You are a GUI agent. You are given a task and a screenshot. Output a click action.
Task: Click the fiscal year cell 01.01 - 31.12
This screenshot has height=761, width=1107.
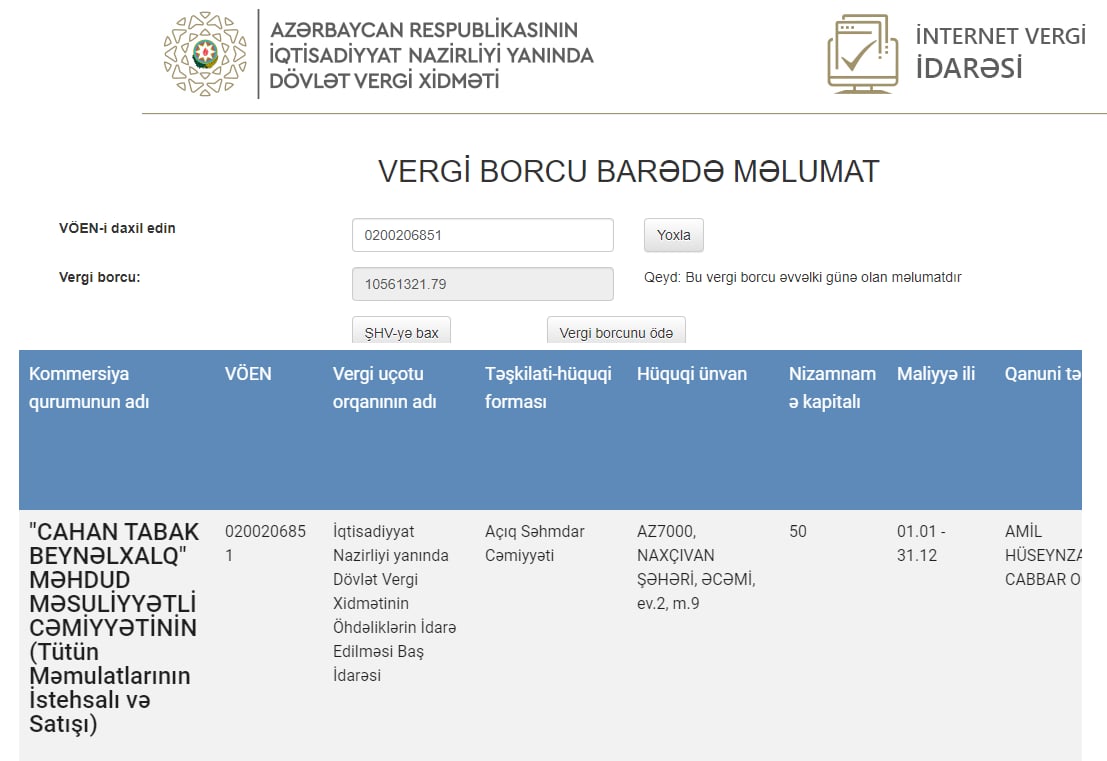point(921,543)
